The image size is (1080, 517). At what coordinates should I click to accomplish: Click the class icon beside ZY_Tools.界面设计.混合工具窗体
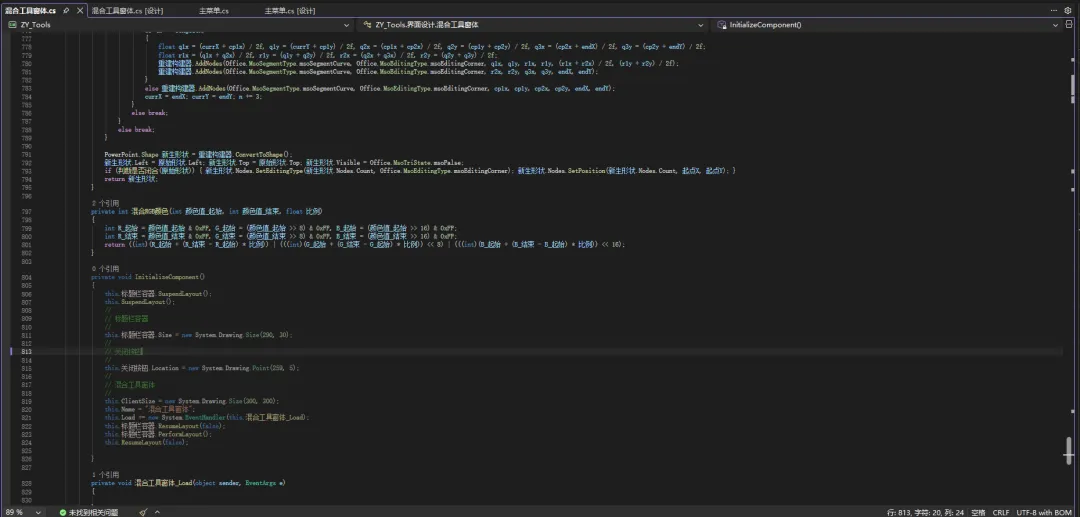click(367, 25)
